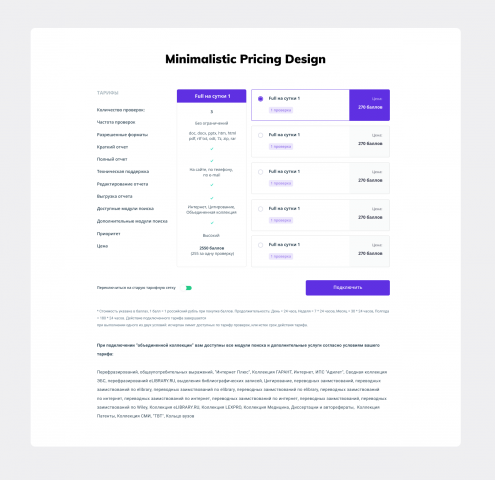Click the Тарифы label above the feature list
The image size is (495, 480).
(x=108, y=93)
